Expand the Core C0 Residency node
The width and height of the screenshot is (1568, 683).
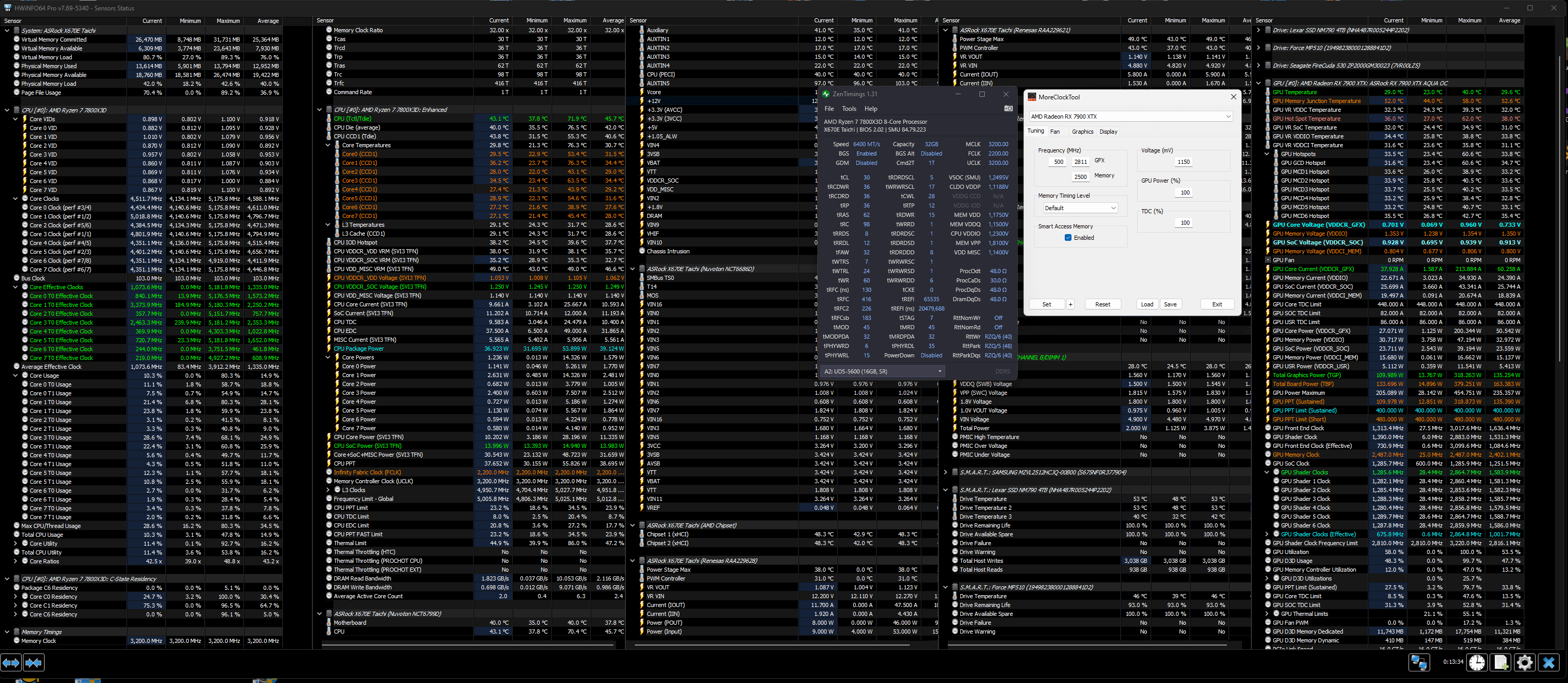pos(15,597)
